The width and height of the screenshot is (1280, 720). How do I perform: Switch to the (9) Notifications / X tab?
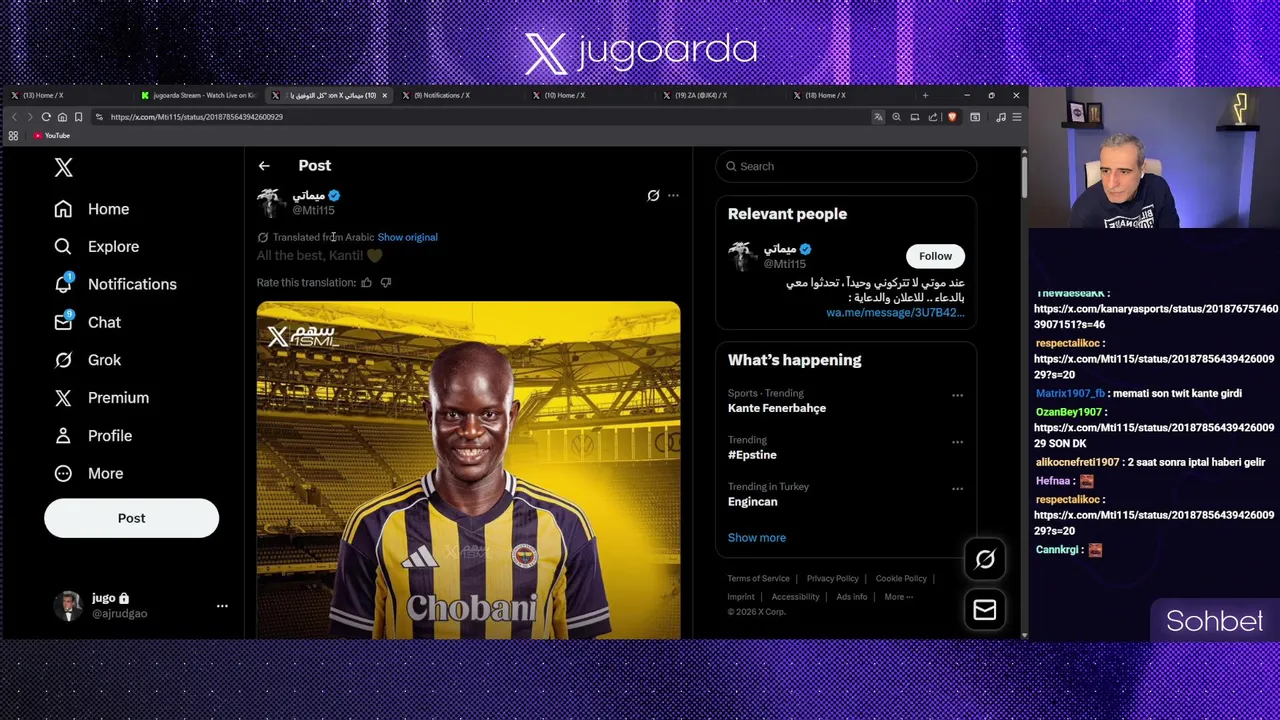(441, 95)
